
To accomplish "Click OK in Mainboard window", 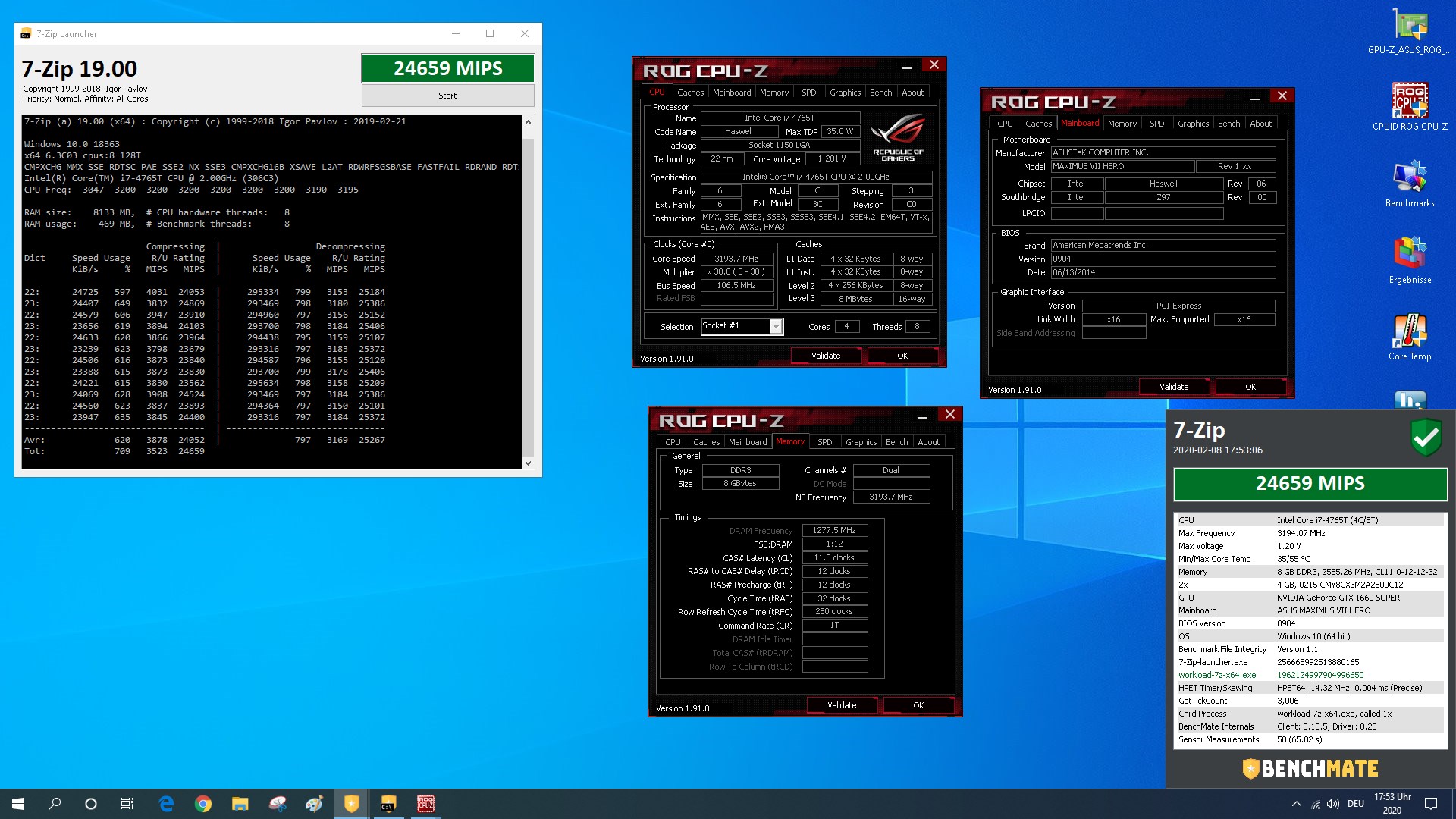I will [1250, 387].
